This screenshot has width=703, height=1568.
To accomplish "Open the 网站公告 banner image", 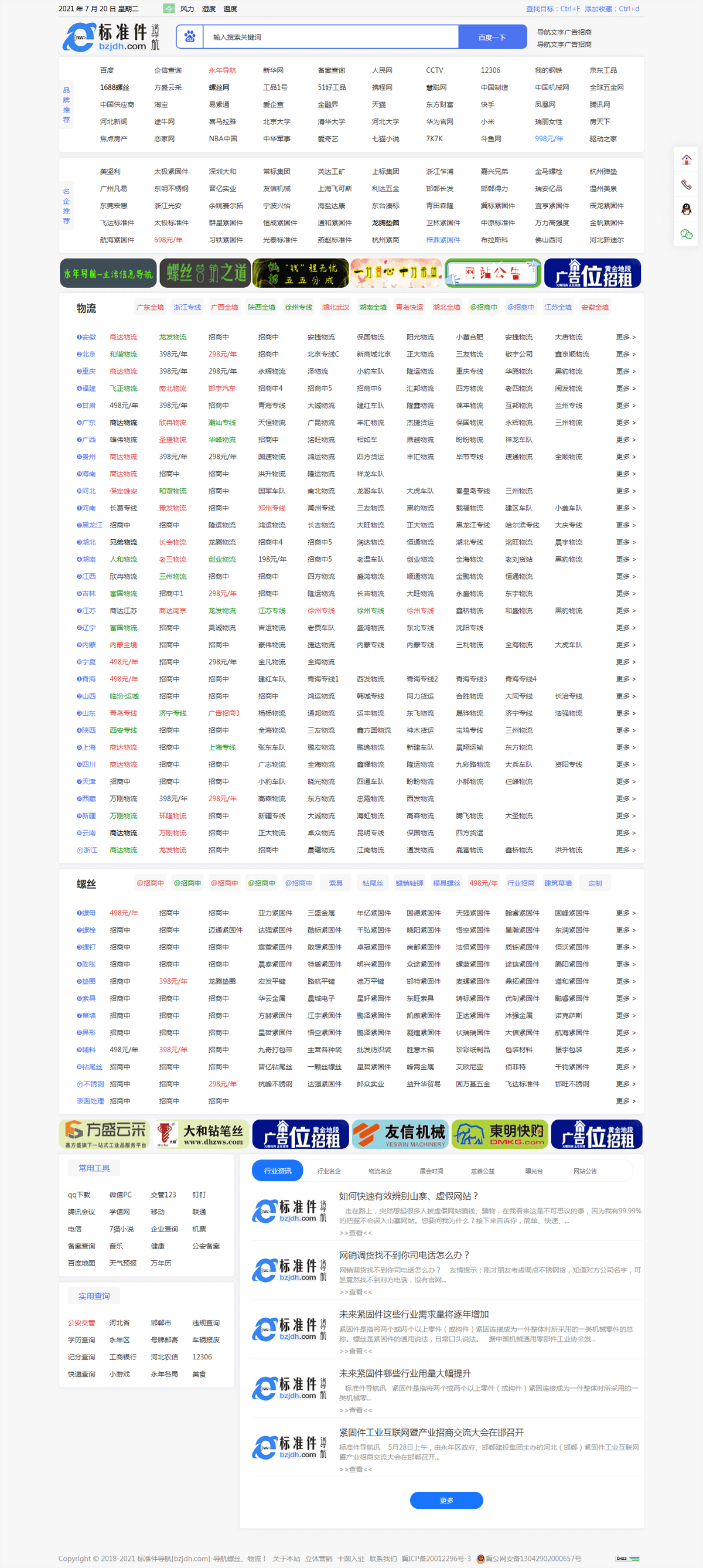I will pos(493,273).
